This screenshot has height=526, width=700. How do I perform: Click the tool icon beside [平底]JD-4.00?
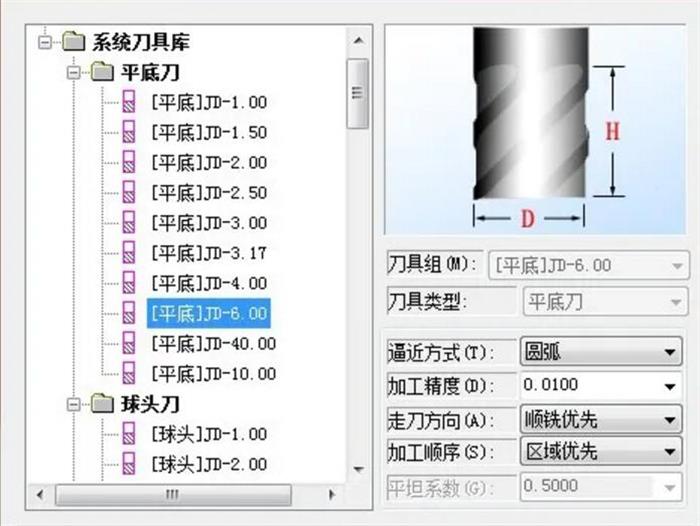(x=129, y=283)
